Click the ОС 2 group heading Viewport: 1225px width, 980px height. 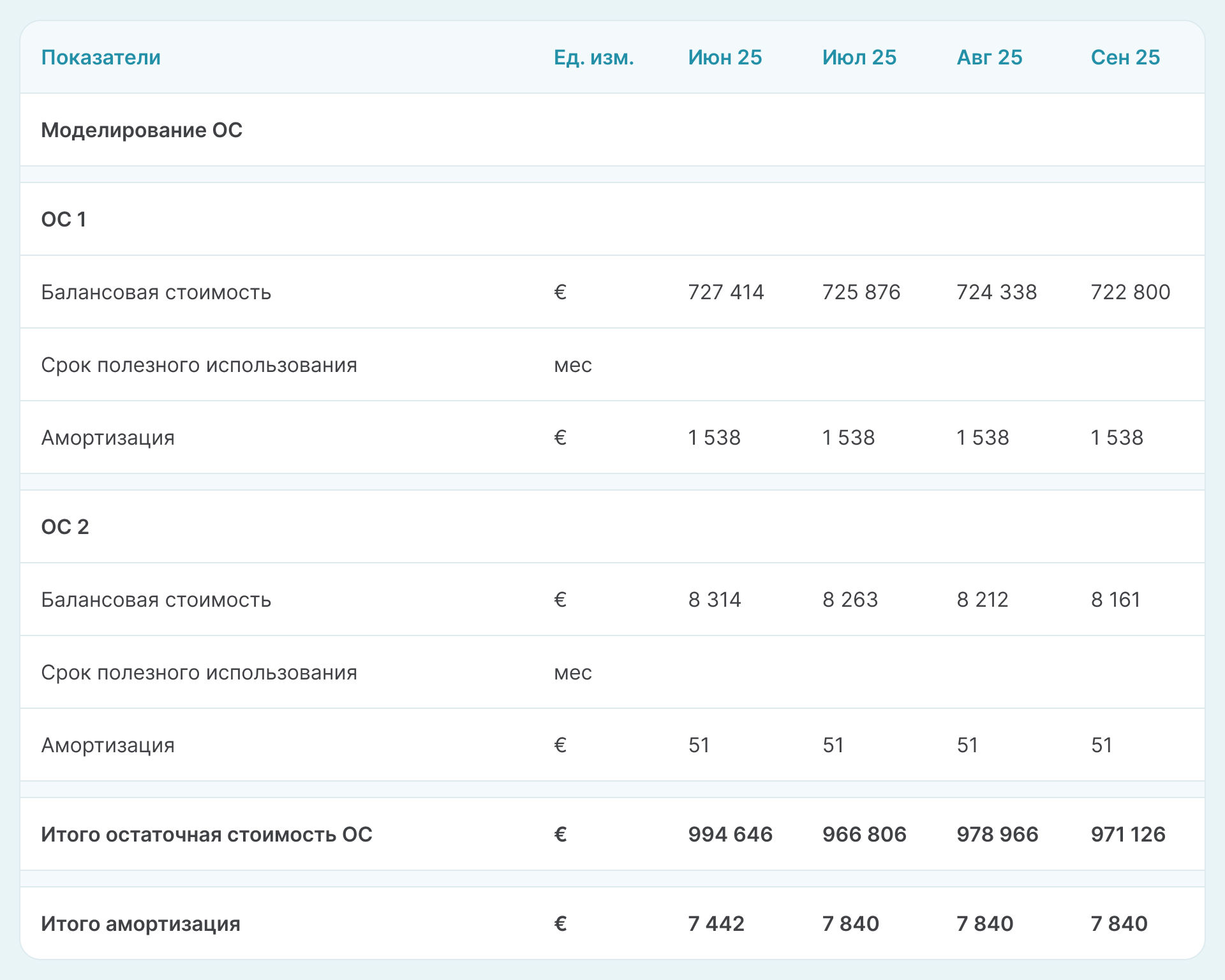[64, 527]
